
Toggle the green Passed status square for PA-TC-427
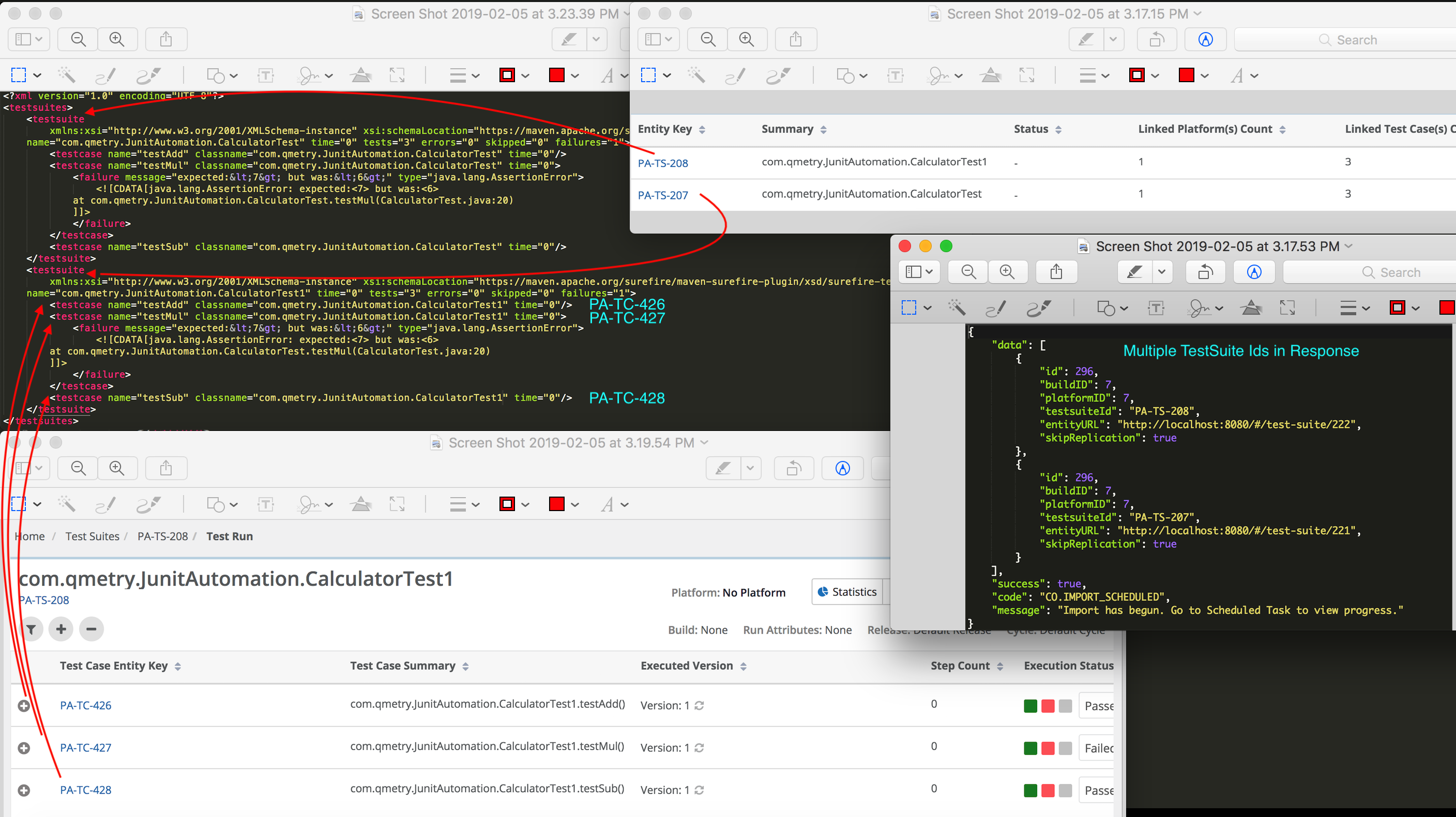coord(1030,748)
